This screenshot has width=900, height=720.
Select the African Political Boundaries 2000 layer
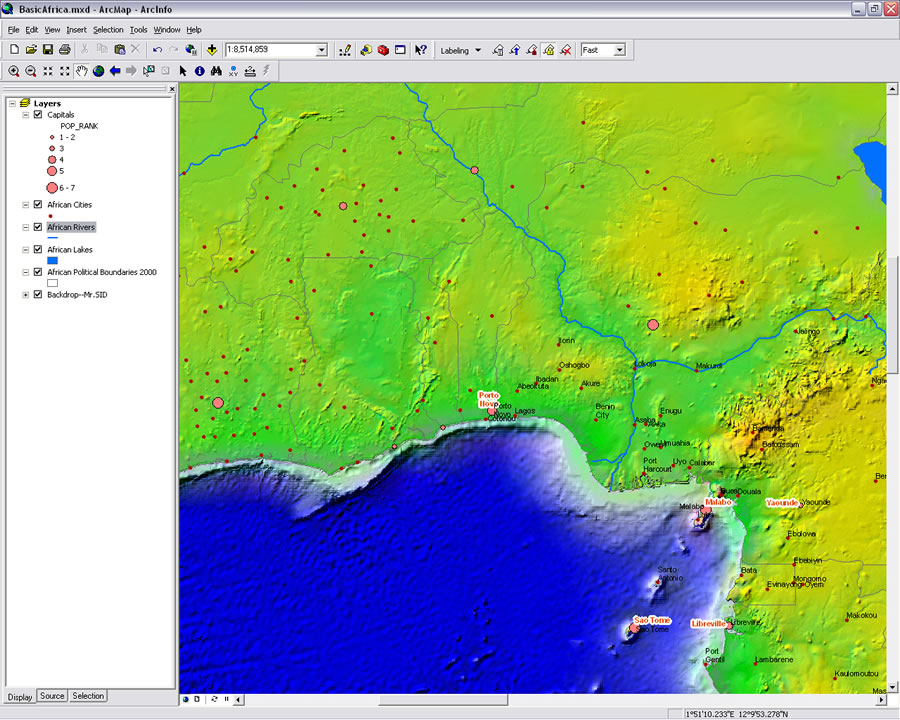pos(102,272)
